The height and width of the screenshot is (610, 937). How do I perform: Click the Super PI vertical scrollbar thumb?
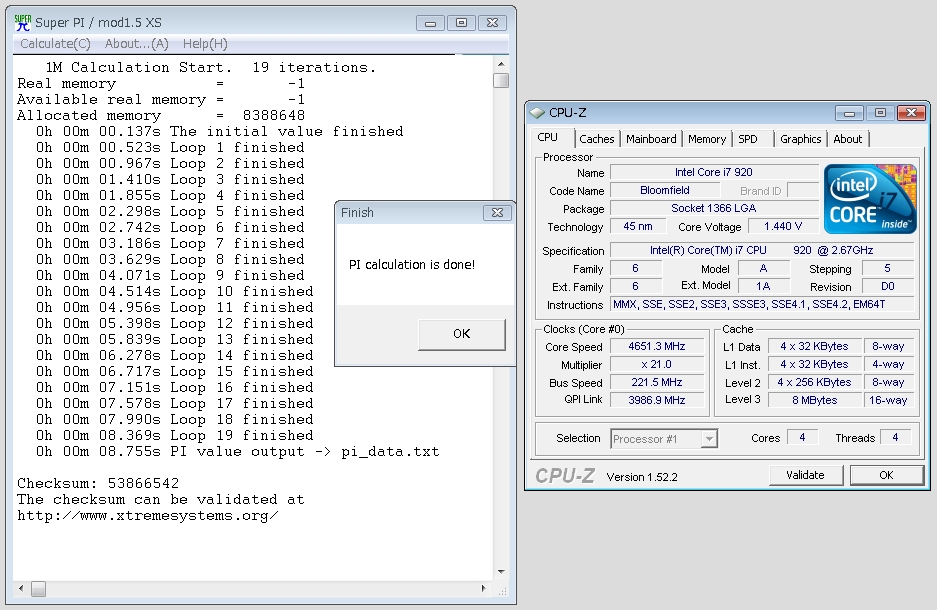(x=501, y=80)
